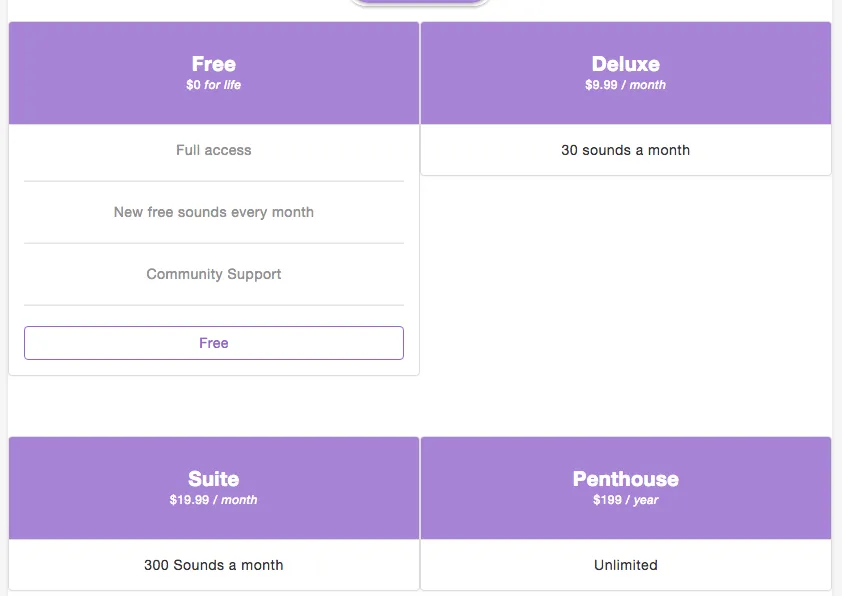
Task: Select the Free plan title heading
Action: coord(214,64)
